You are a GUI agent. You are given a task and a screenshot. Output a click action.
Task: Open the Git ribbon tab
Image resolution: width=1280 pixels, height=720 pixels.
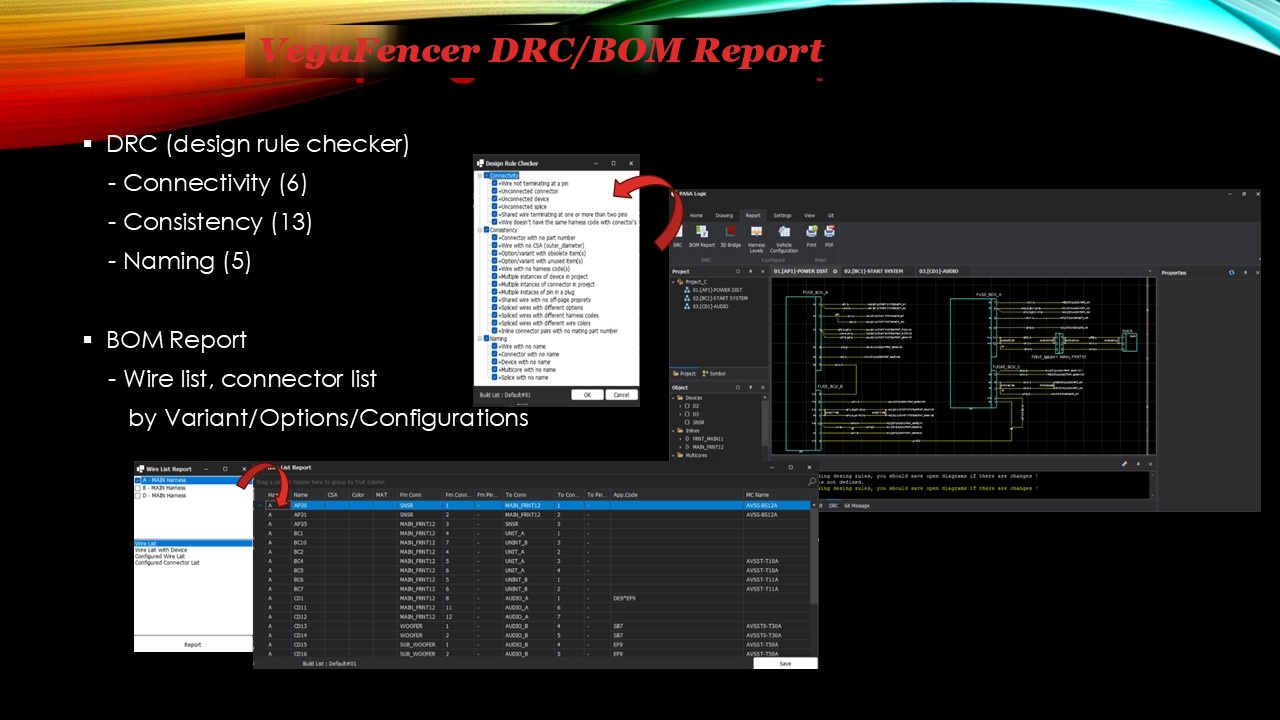(831, 215)
